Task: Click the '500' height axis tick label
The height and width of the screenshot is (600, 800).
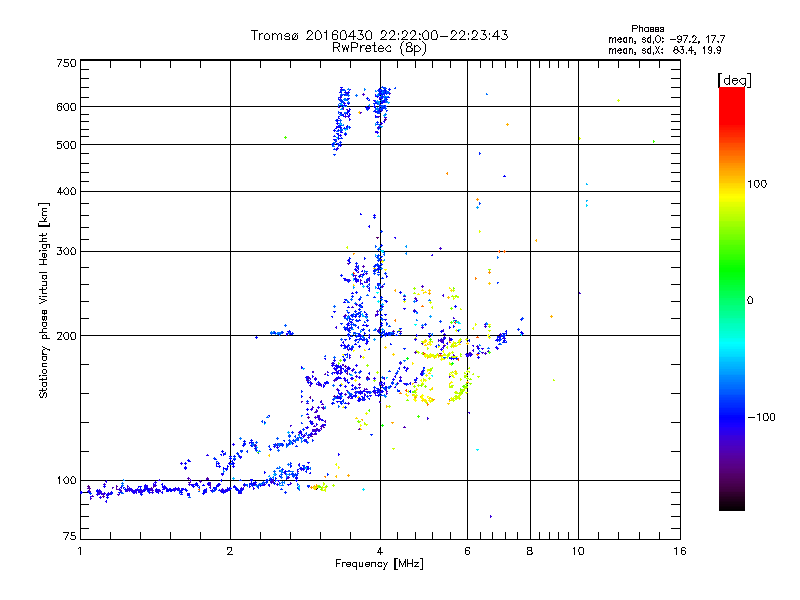Action: pos(66,145)
